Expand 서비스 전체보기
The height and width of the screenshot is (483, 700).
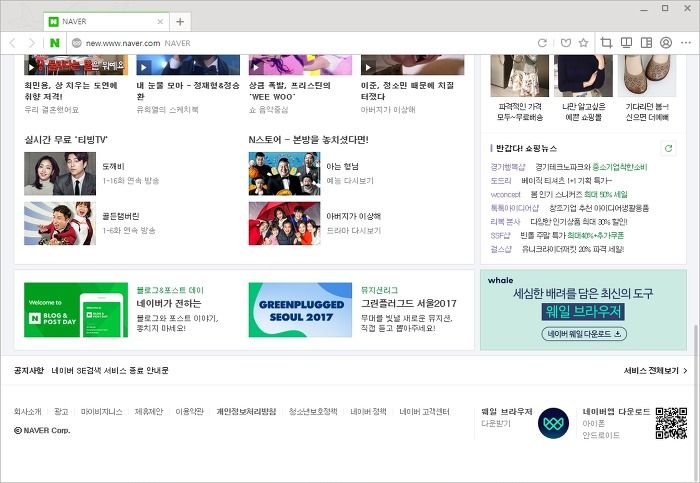coord(655,371)
